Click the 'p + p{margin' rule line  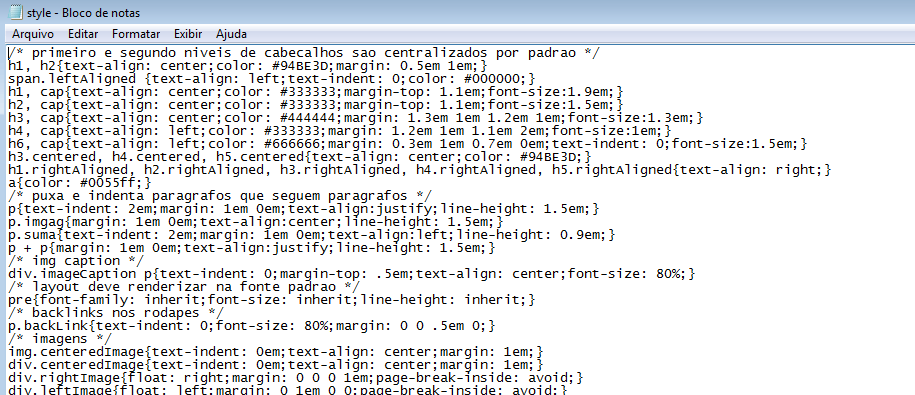coord(252,247)
